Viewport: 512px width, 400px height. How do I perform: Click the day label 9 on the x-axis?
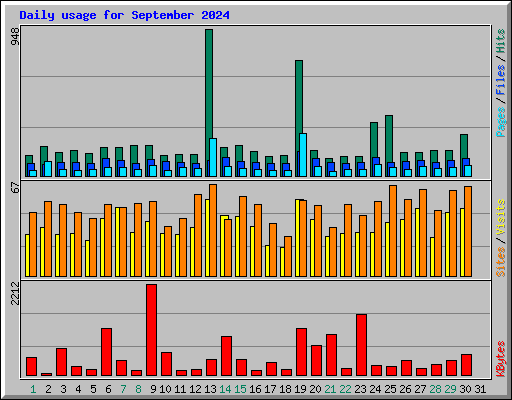pyautogui.click(x=153, y=389)
